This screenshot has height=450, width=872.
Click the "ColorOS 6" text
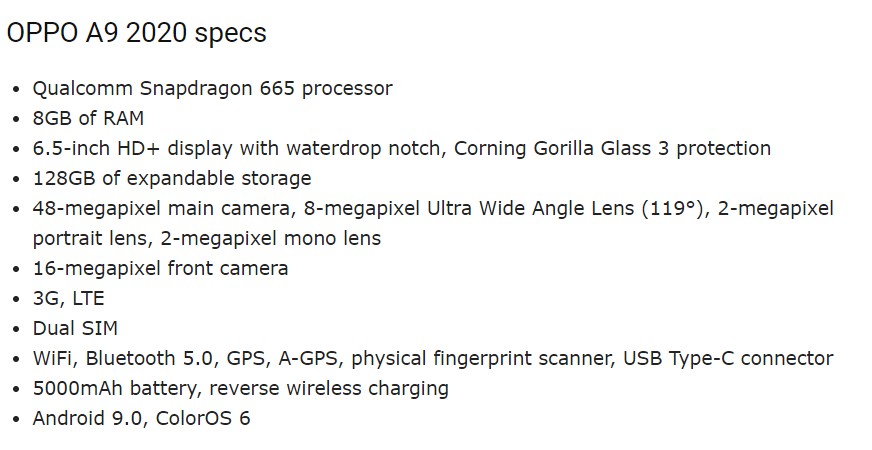pyautogui.click(x=203, y=418)
